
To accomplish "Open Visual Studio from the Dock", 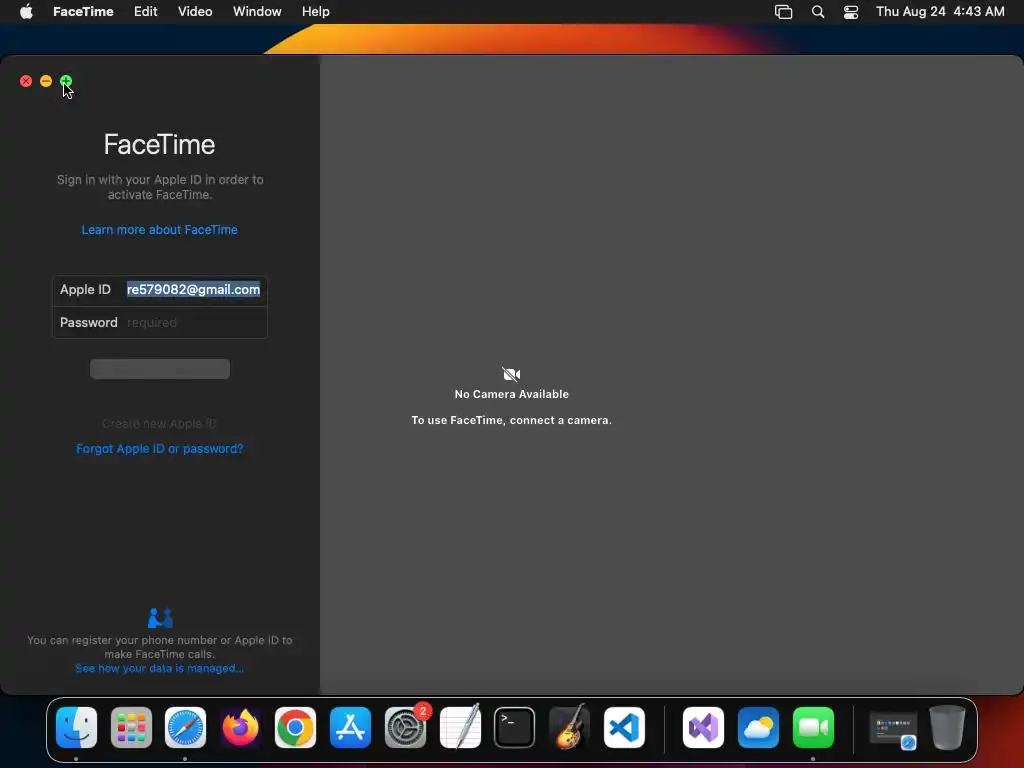I will coord(703,727).
